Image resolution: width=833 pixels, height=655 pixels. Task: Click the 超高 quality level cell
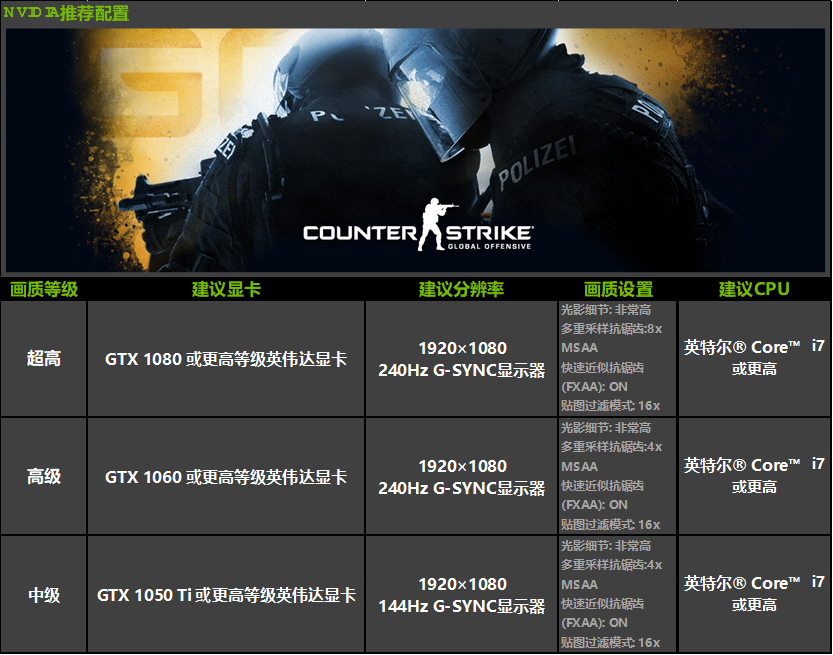tap(44, 359)
